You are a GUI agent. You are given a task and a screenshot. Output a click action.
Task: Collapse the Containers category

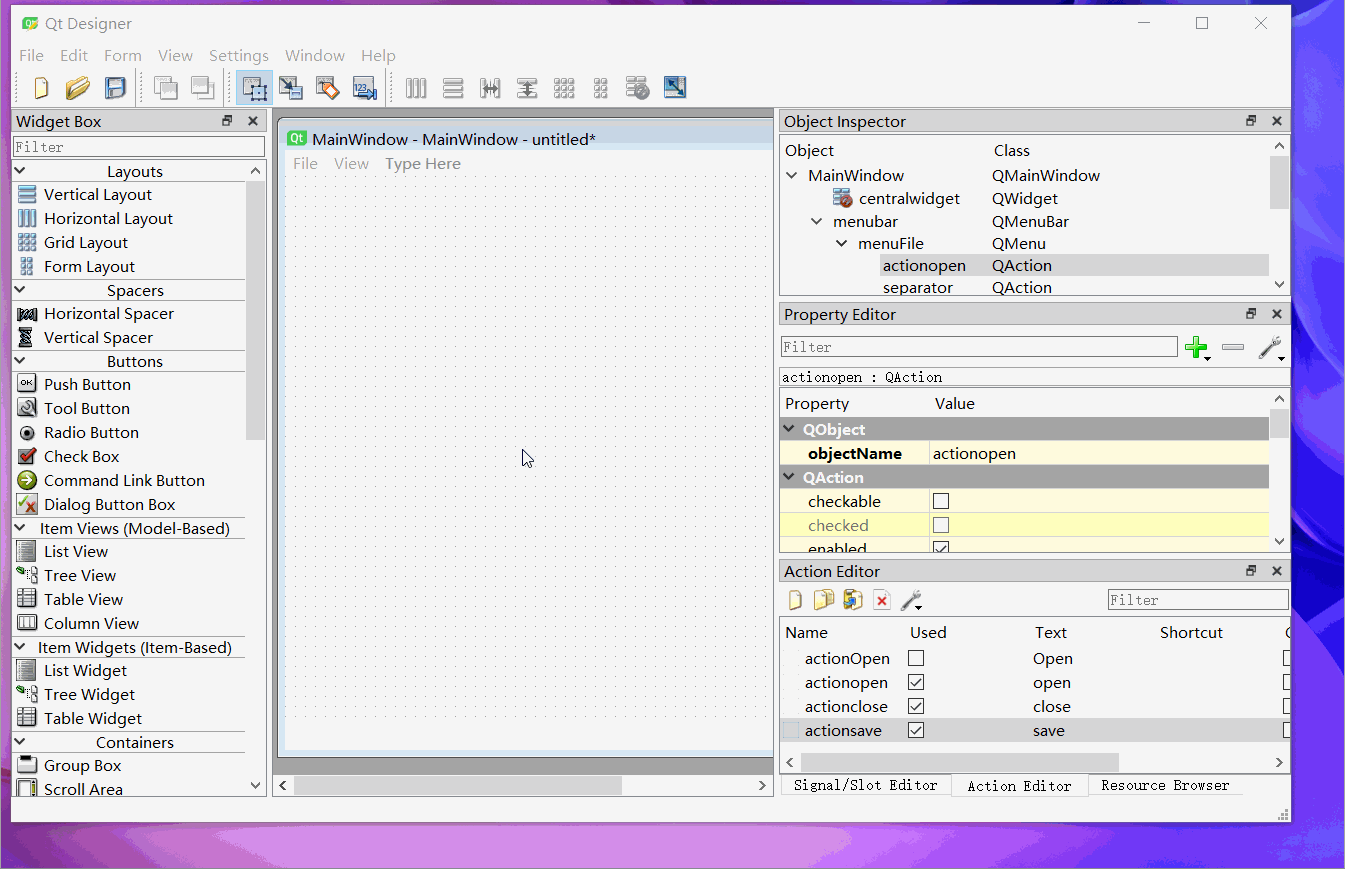pos(20,742)
